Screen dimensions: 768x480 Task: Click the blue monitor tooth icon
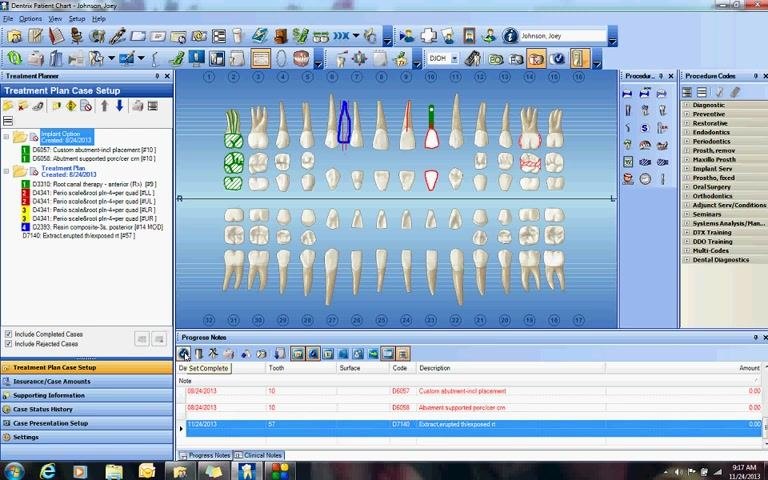click(196, 58)
